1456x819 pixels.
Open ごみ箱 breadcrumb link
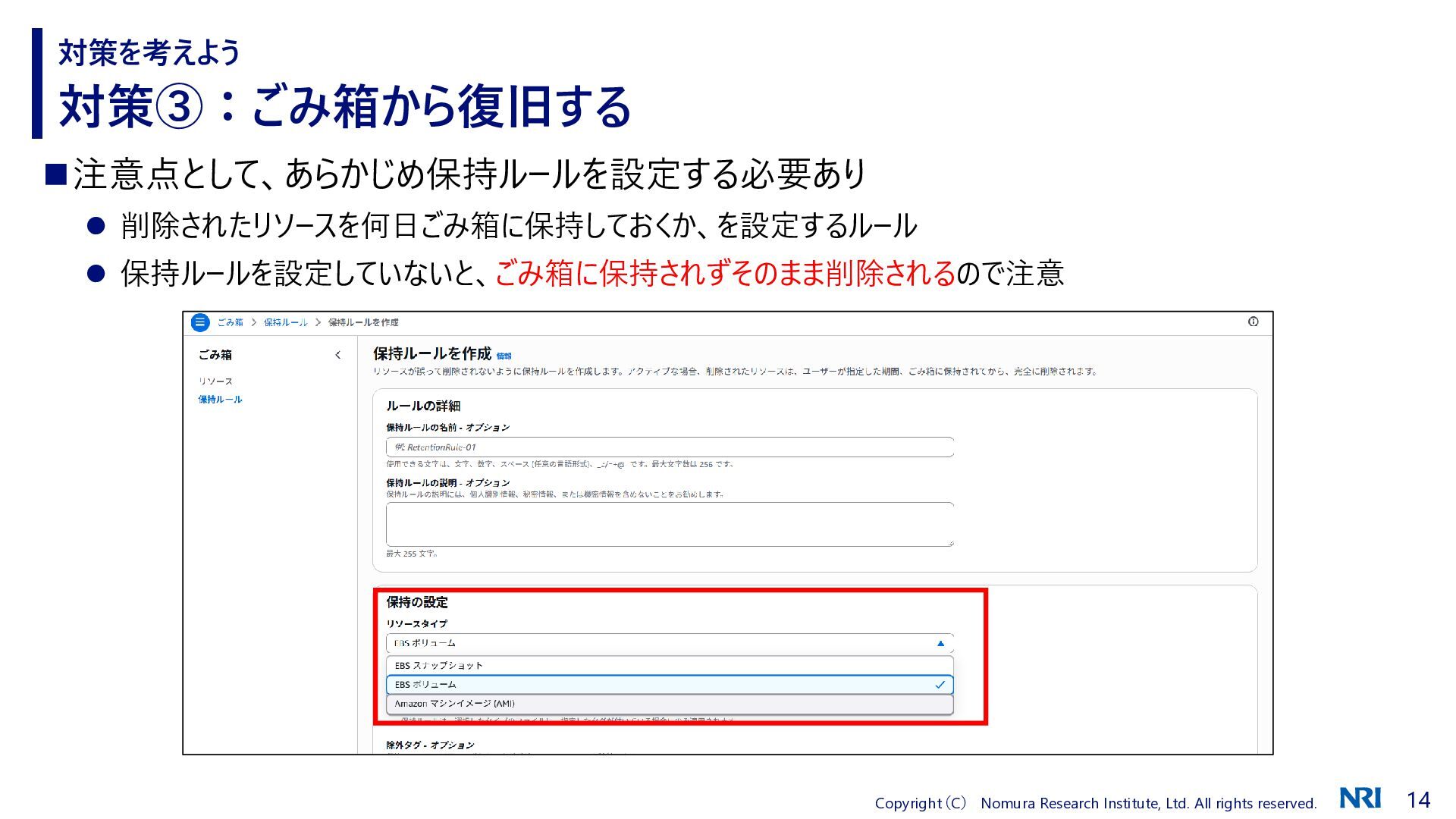pyautogui.click(x=230, y=322)
